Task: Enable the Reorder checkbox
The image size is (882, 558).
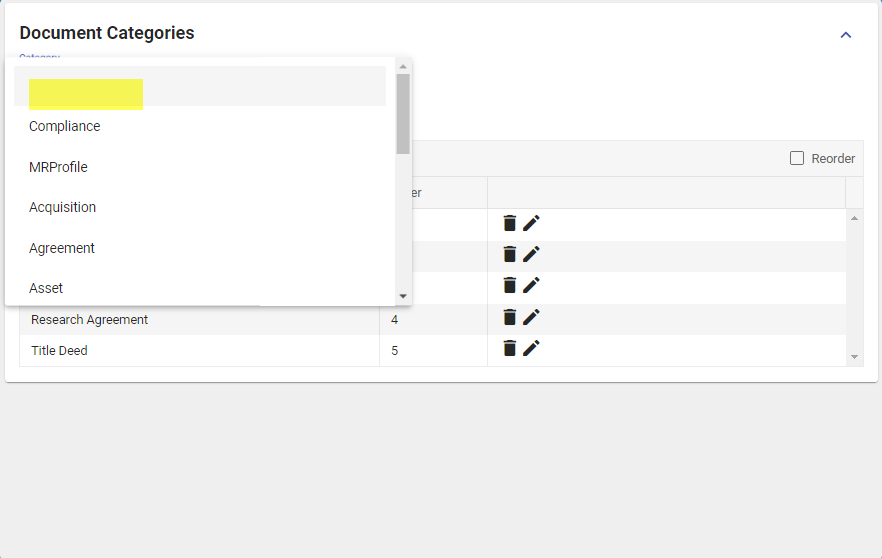Action: pyautogui.click(x=797, y=158)
